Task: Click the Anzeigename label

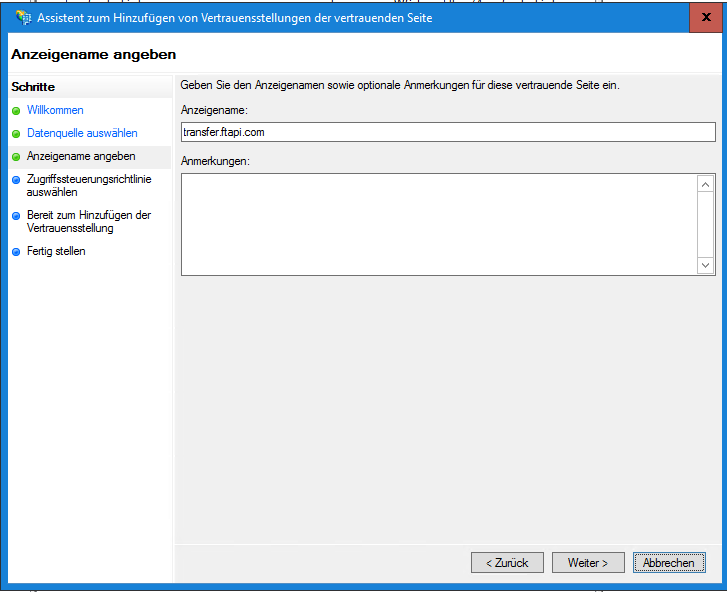Action: pyautogui.click(x=214, y=110)
